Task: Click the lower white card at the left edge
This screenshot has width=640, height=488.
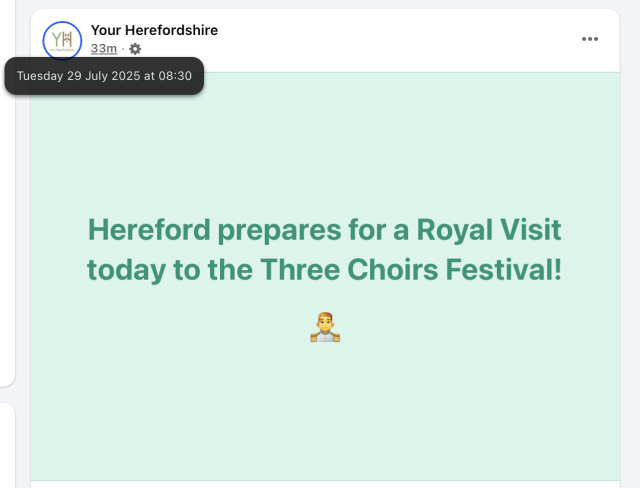Action: click(x=6, y=445)
